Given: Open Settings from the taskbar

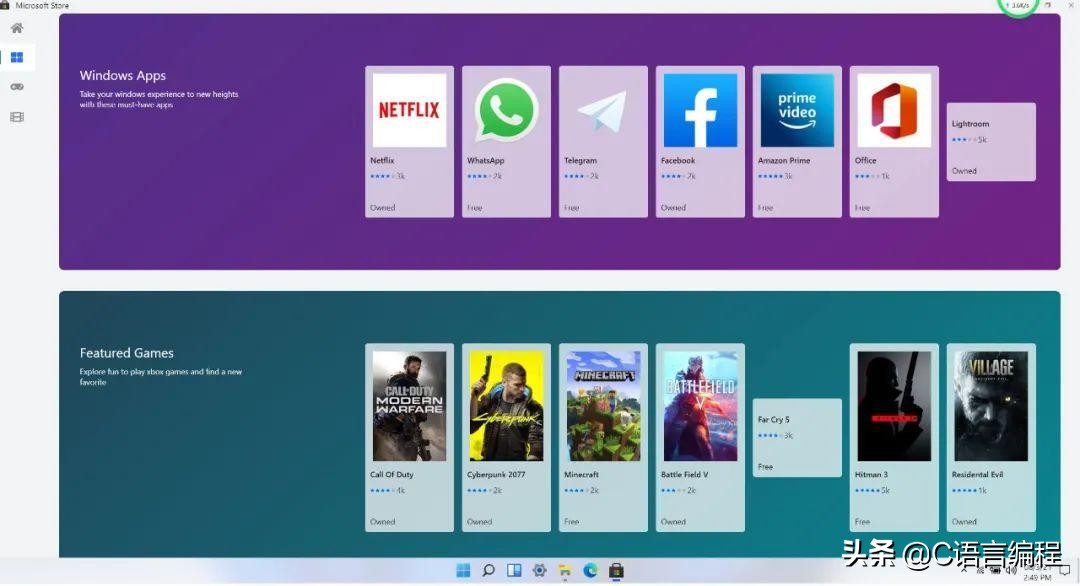Looking at the screenshot, I should (540, 570).
